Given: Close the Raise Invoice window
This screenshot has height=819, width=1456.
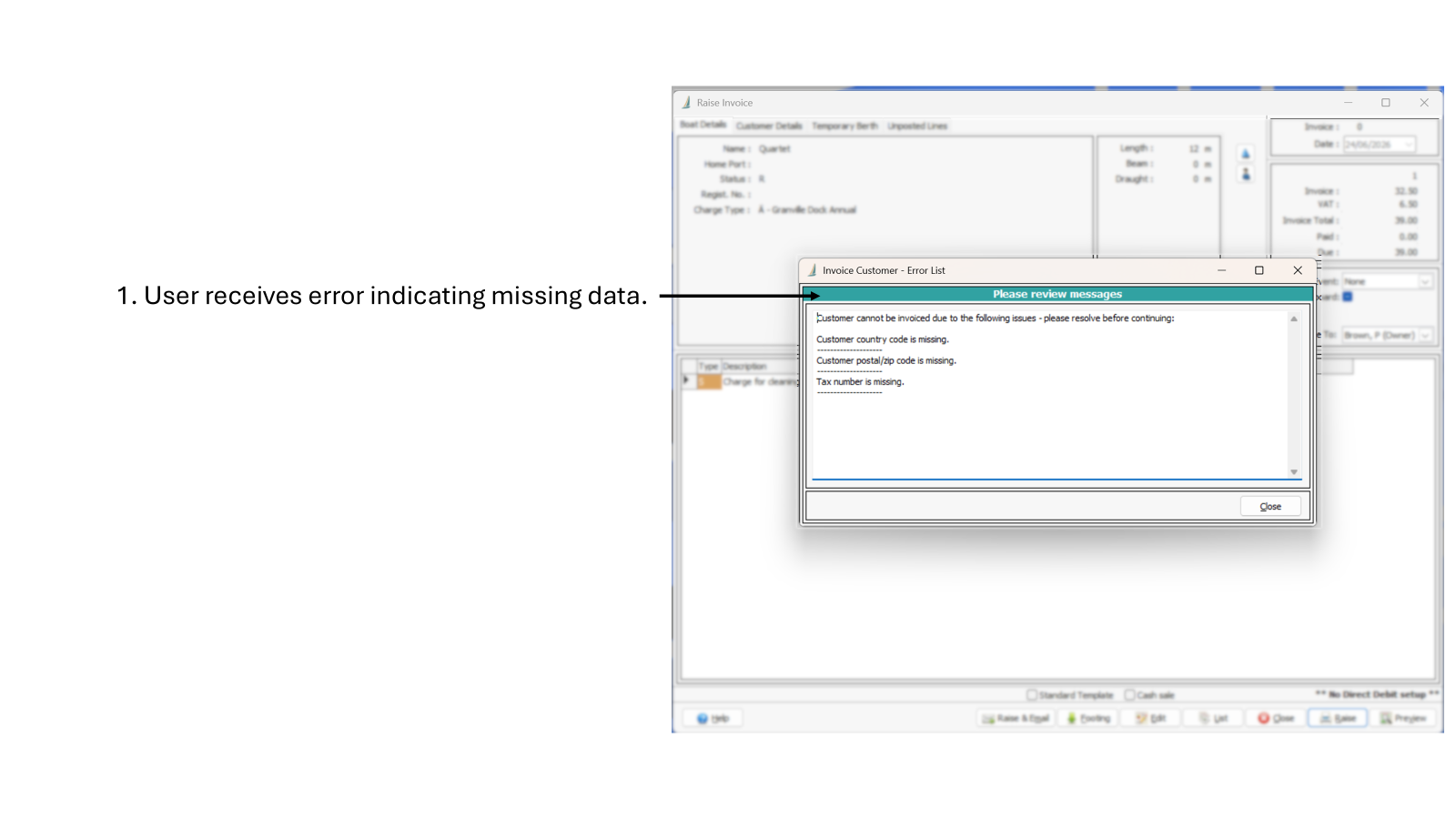Looking at the screenshot, I should [x=1424, y=103].
